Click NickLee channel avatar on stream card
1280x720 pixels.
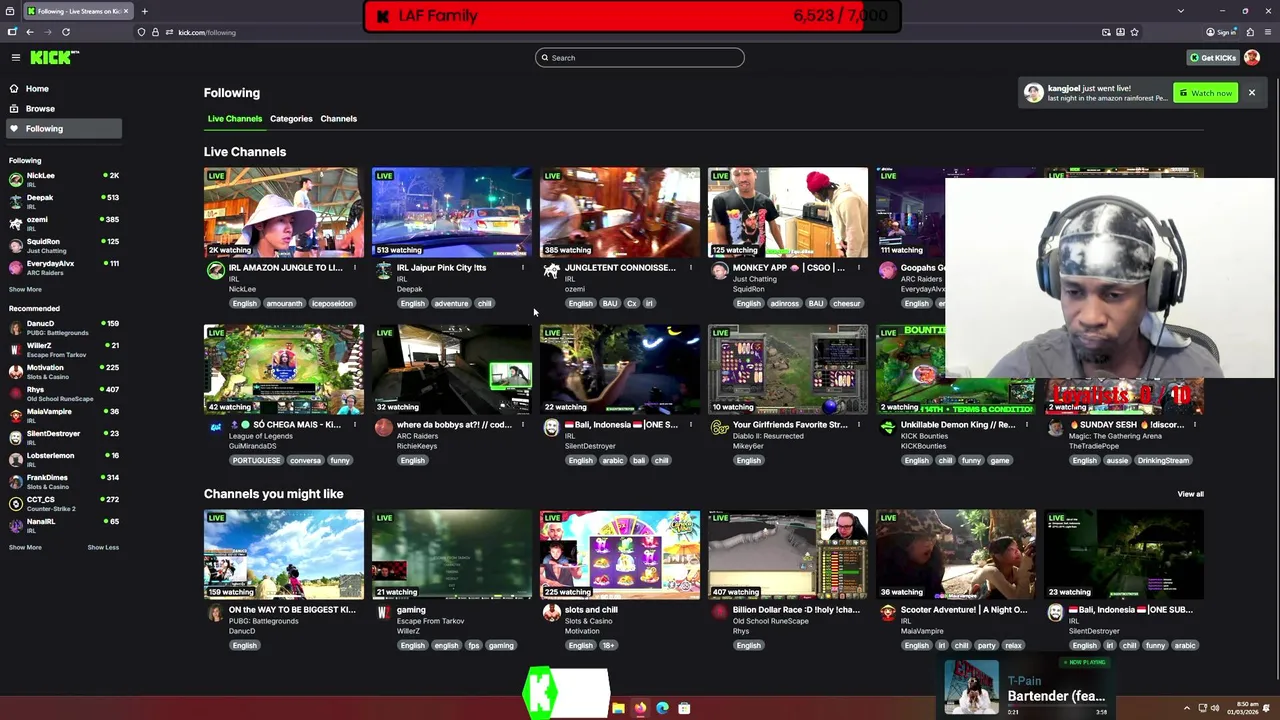click(x=215, y=271)
